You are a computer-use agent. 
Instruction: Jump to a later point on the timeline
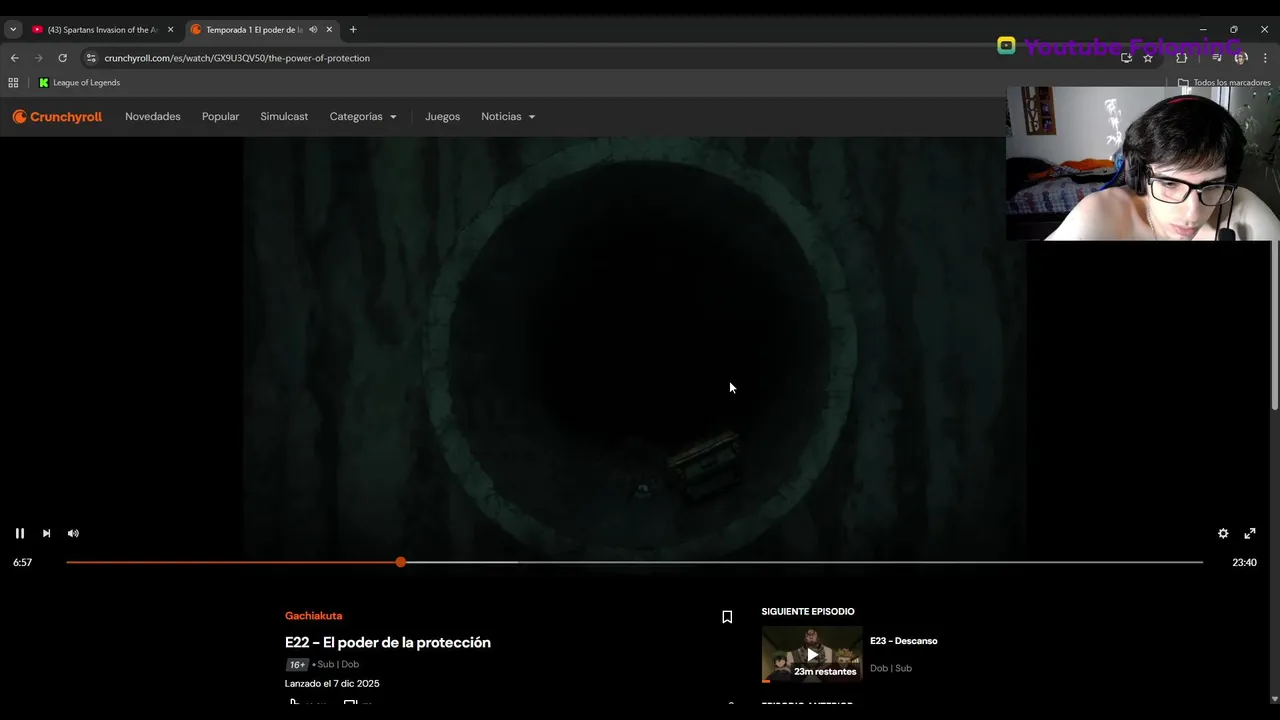[800, 562]
